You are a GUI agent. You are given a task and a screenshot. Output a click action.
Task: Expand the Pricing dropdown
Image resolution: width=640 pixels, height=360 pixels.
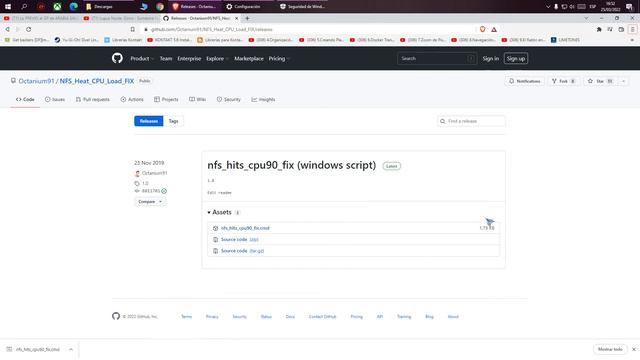(279, 58)
